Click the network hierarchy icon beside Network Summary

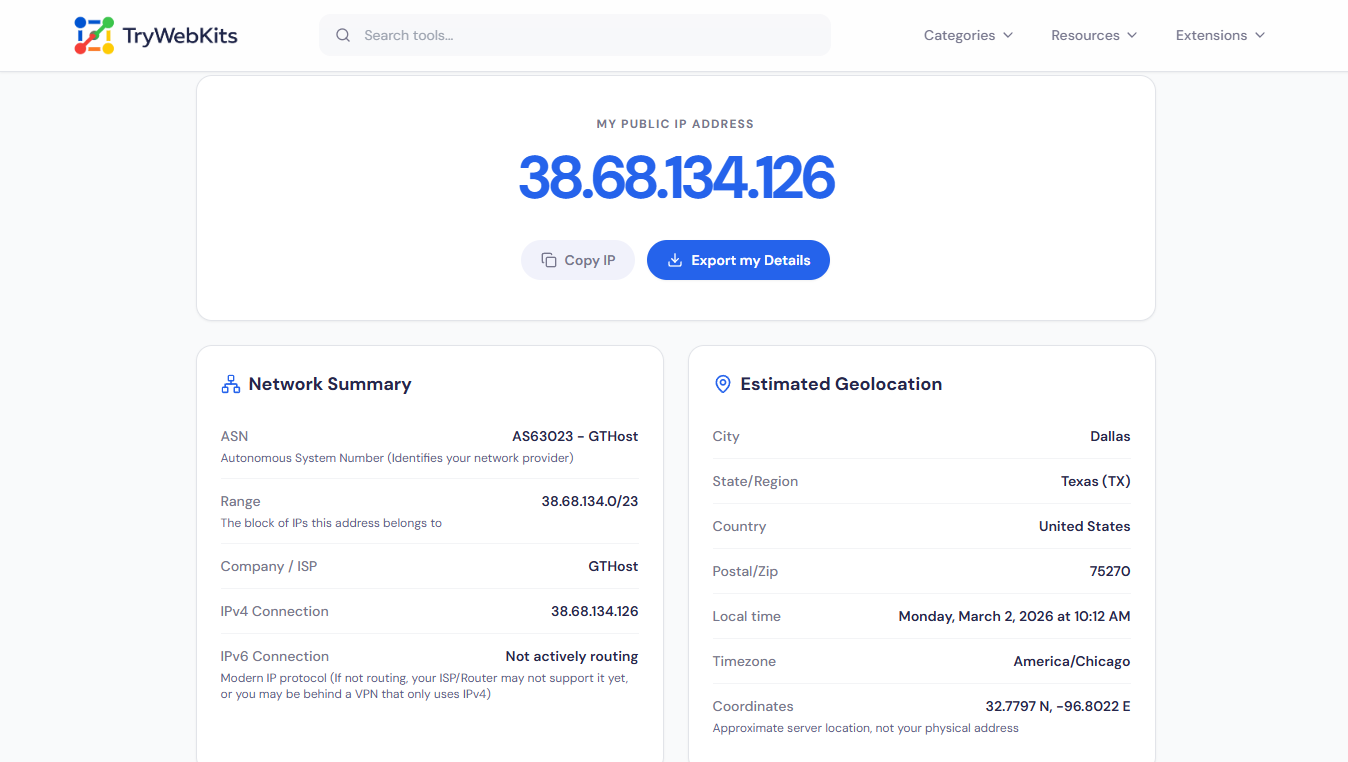click(230, 383)
